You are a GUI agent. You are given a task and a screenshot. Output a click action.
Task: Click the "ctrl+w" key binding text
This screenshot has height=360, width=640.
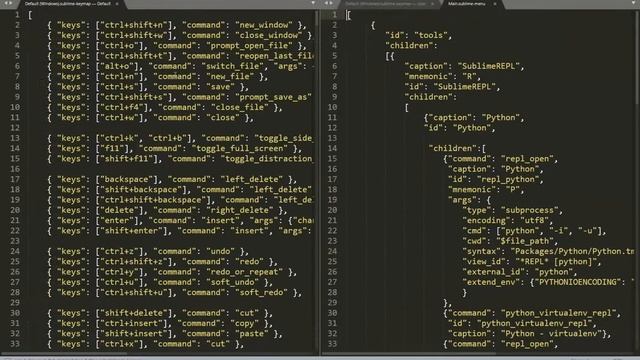[x=119, y=118]
